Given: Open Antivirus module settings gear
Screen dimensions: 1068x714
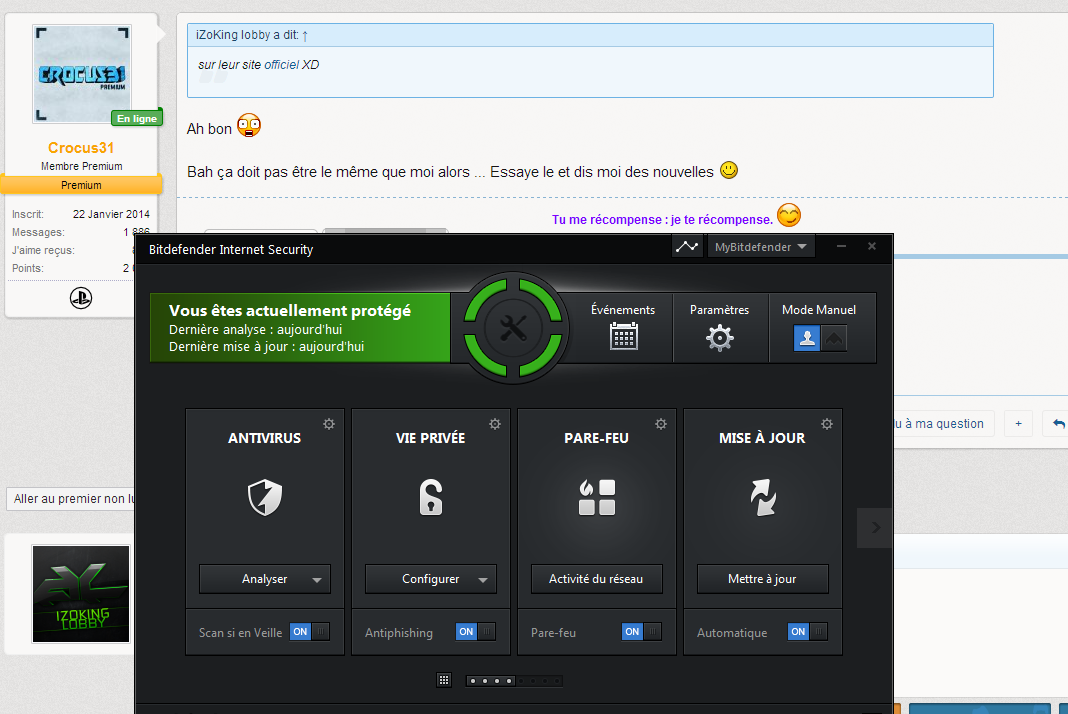Looking at the screenshot, I should [x=329, y=424].
